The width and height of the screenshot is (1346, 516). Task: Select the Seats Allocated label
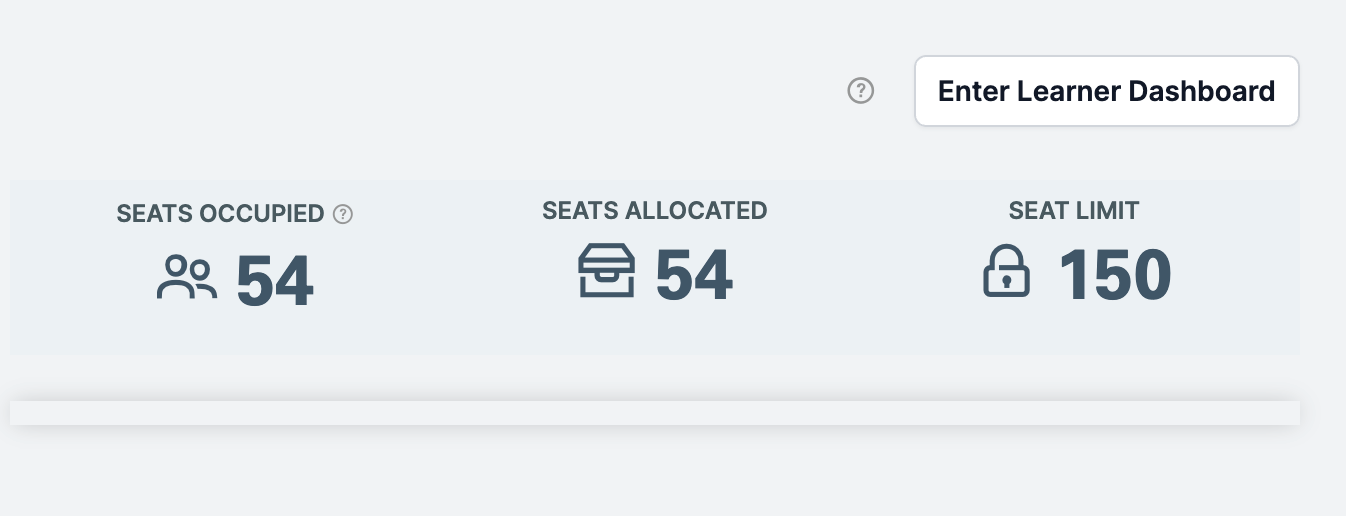pos(654,210)
